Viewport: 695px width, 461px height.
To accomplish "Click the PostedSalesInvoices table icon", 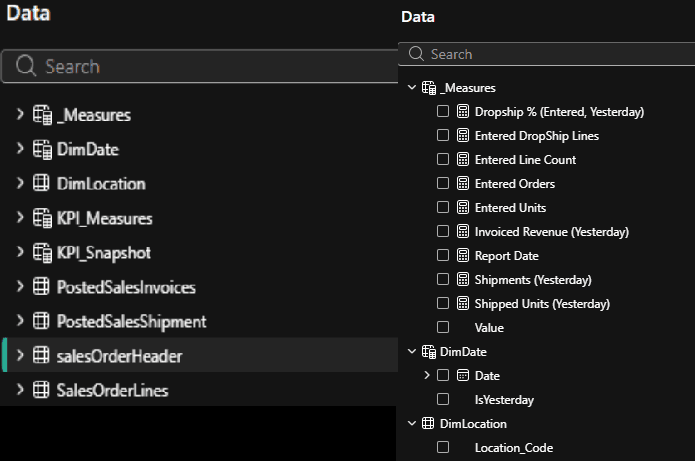I will click(x=41, y=287).
